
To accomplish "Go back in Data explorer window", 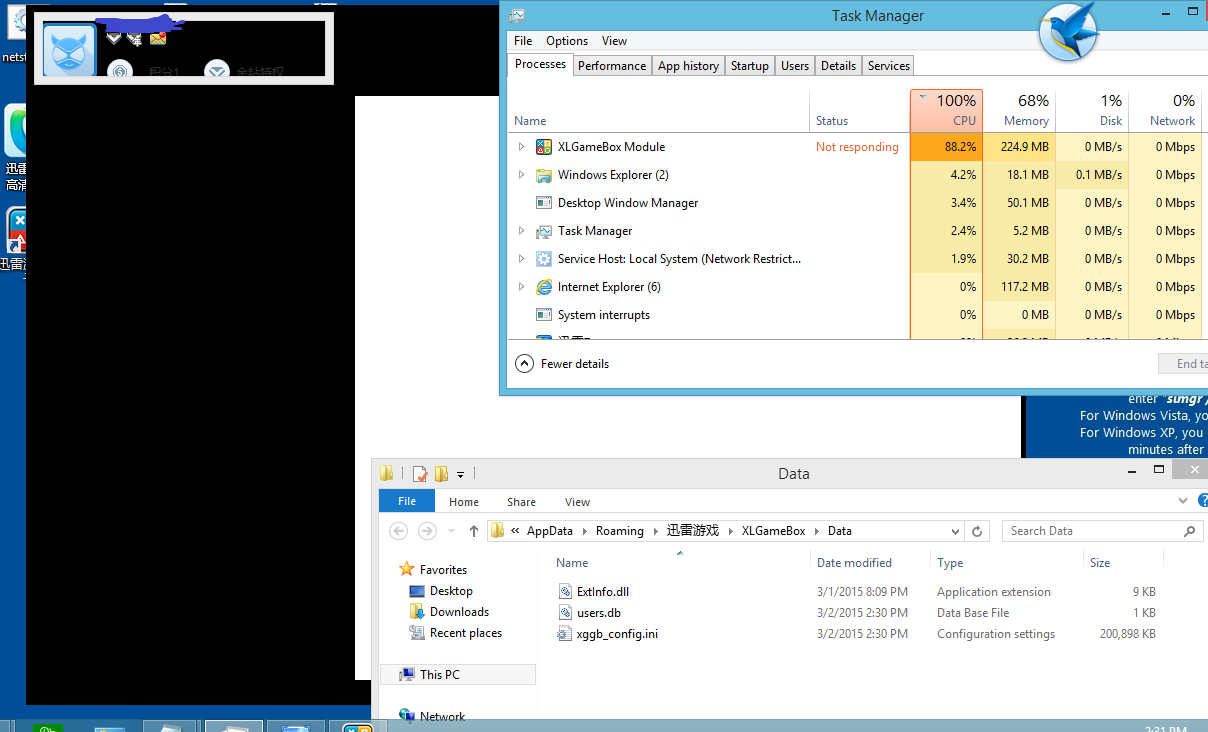I will (x=398, y=531).
